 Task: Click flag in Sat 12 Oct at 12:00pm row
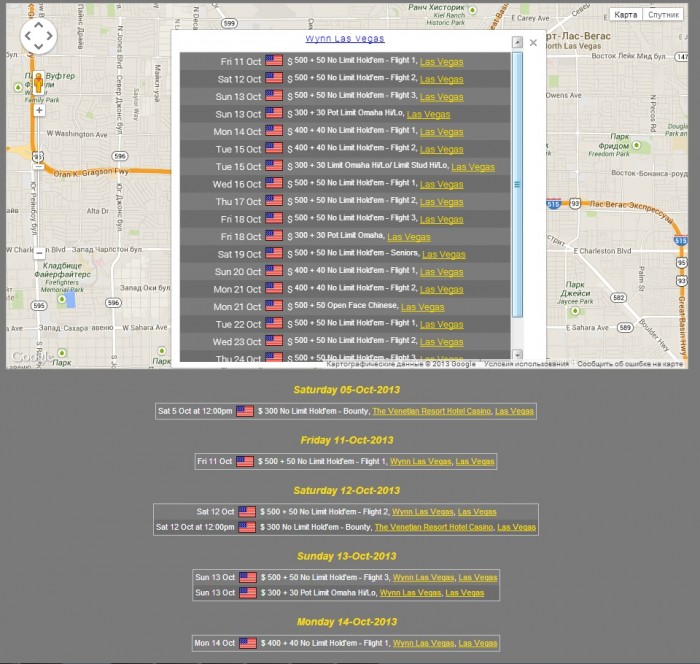point(247,527)
